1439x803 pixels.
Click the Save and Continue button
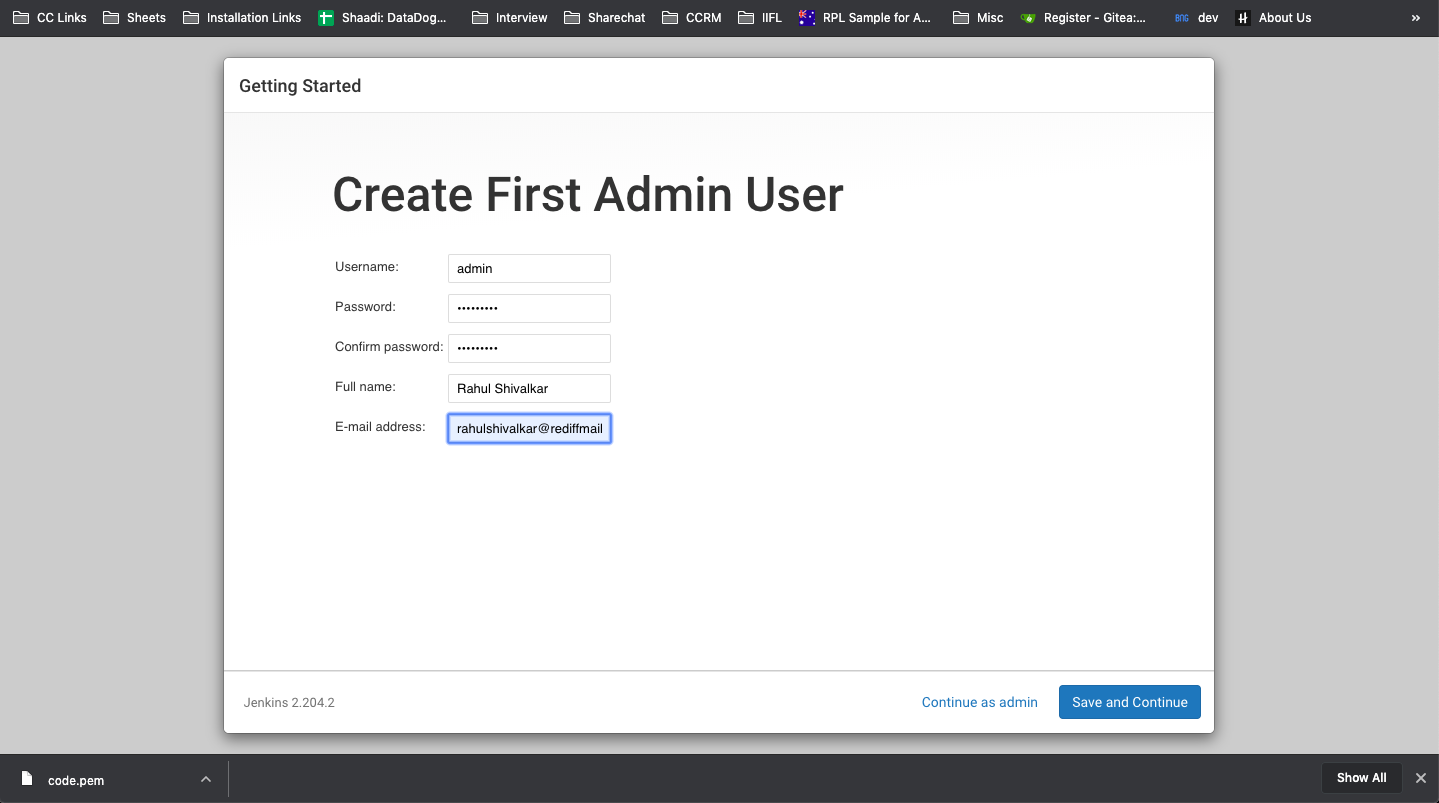1129,701
